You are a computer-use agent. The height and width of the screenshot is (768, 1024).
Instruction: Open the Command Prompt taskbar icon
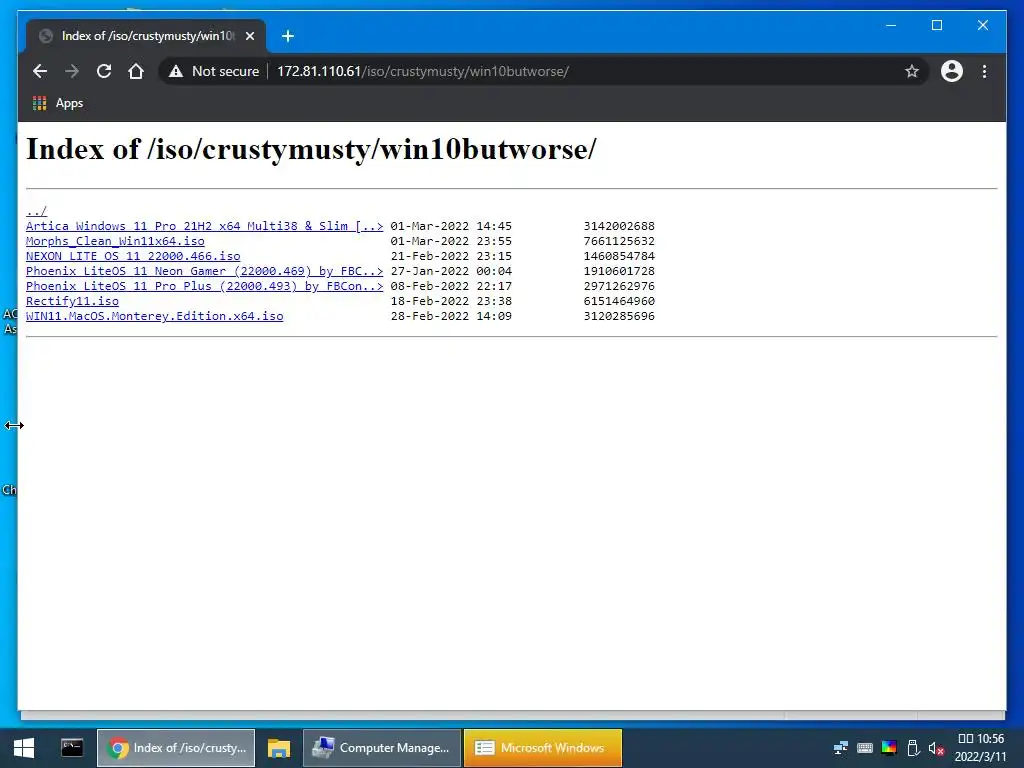72,748
